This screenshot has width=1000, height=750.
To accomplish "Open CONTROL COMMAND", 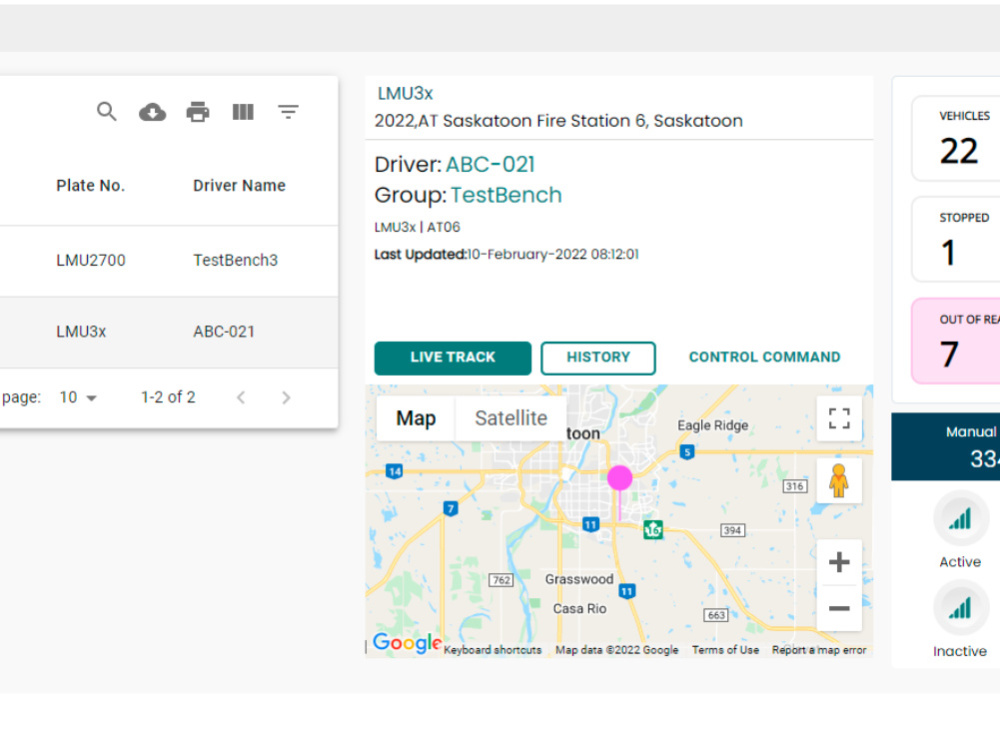I will (765, 357).
